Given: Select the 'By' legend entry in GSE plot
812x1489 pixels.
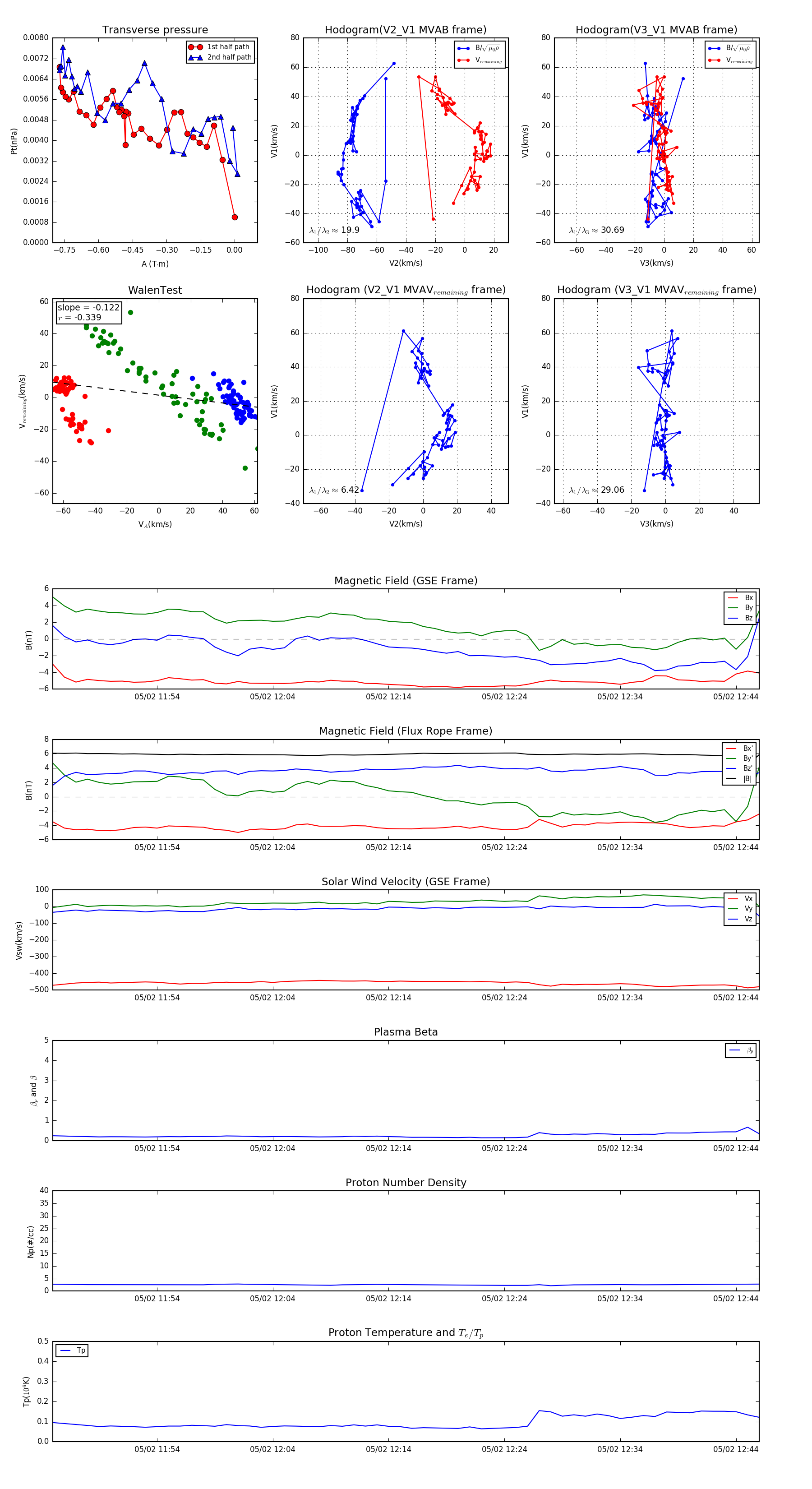Looking at the screenshot, I should [740, 608].
